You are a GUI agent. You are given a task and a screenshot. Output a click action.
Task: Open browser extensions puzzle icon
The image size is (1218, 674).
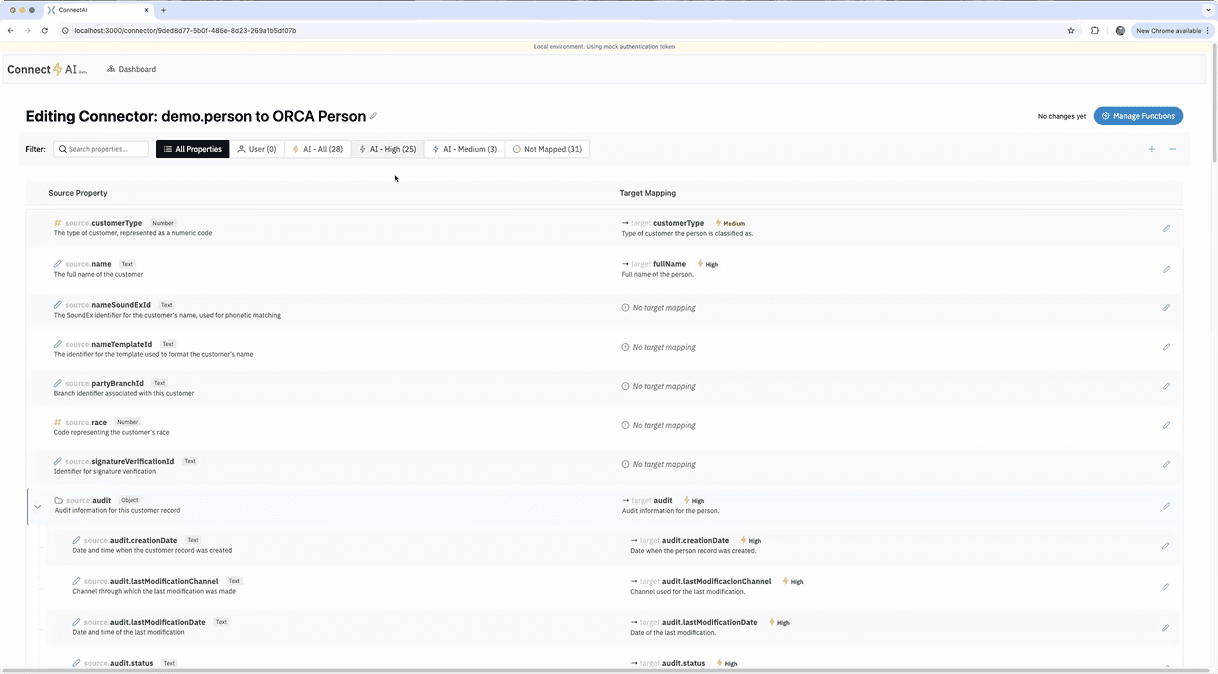click(x=1095, y=30)
